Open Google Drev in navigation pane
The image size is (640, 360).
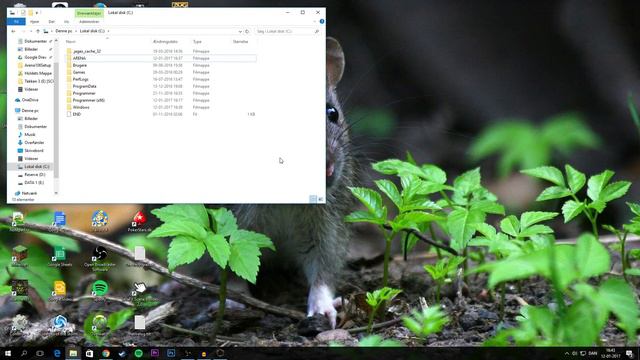35,57
